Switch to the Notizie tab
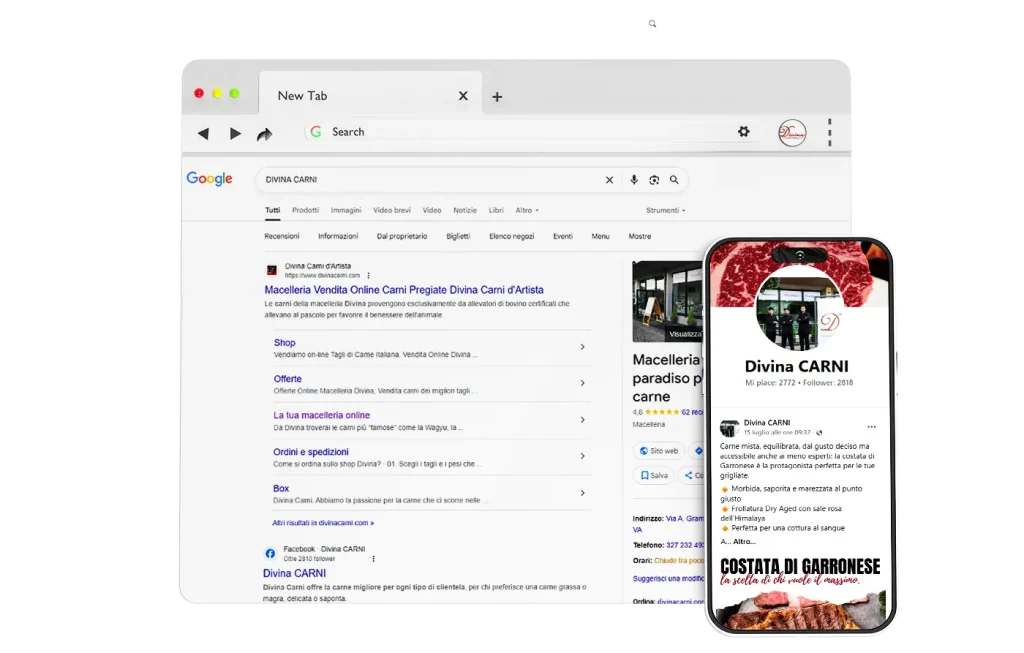 coord(465,210)
